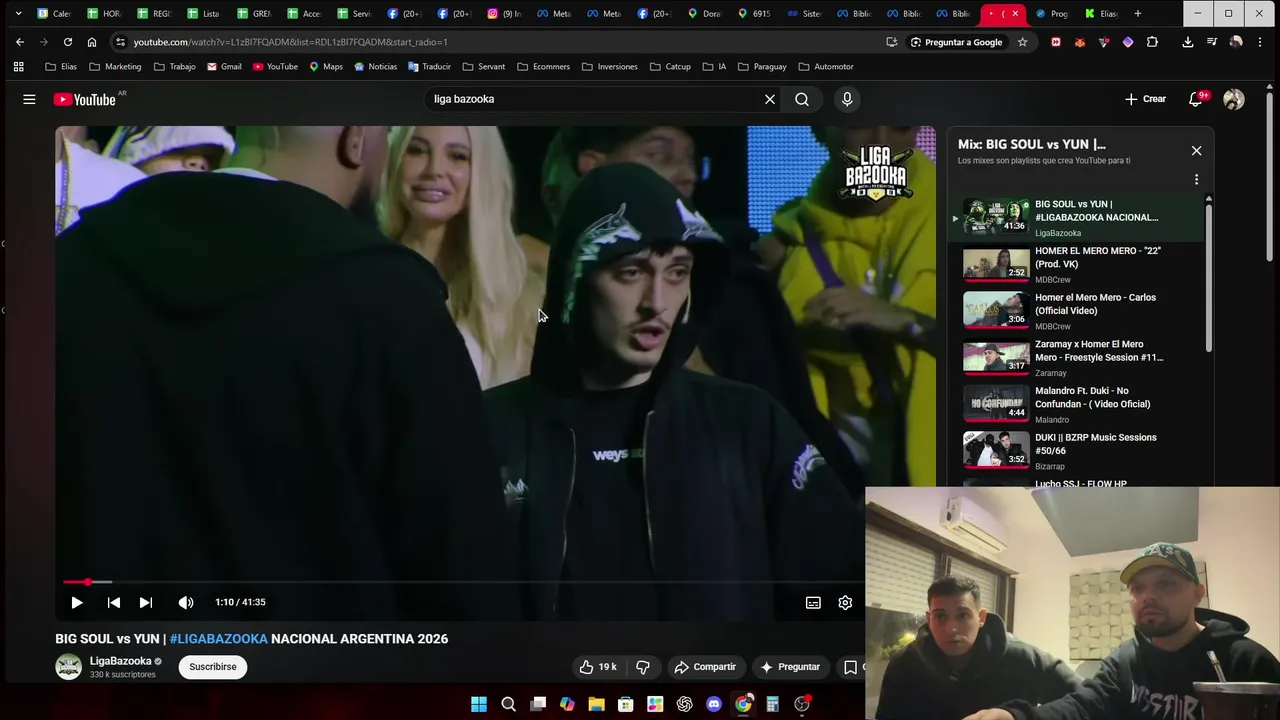Click the Compartir share button

click(705, 667)
